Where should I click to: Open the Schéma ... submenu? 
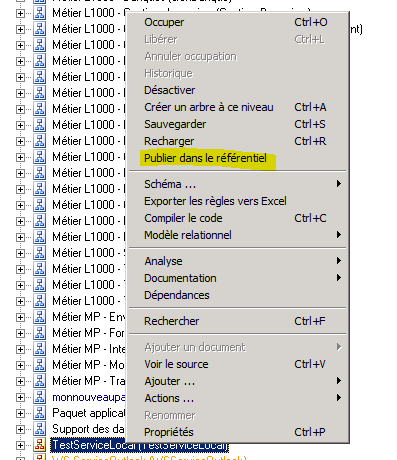coord(237,184)
